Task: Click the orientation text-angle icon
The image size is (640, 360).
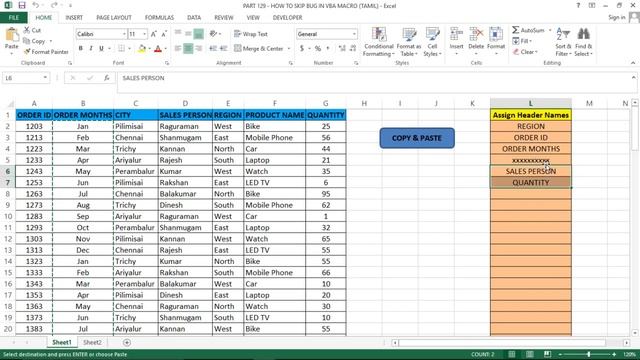Action: pyautogui.click(x=213, y=34)
